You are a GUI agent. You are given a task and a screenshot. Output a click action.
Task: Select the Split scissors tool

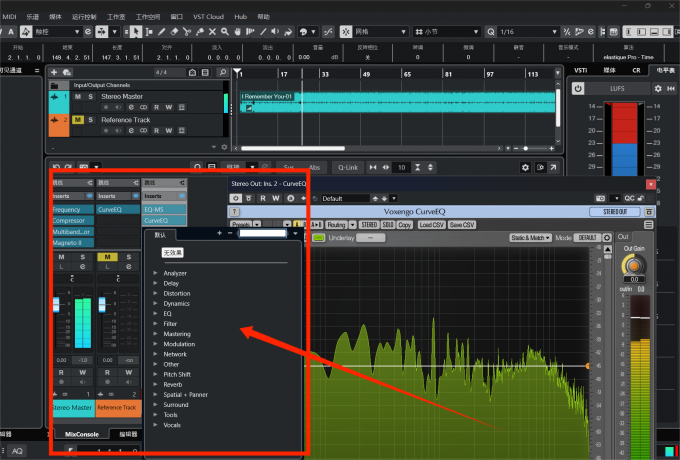click(x=187, y=32)
